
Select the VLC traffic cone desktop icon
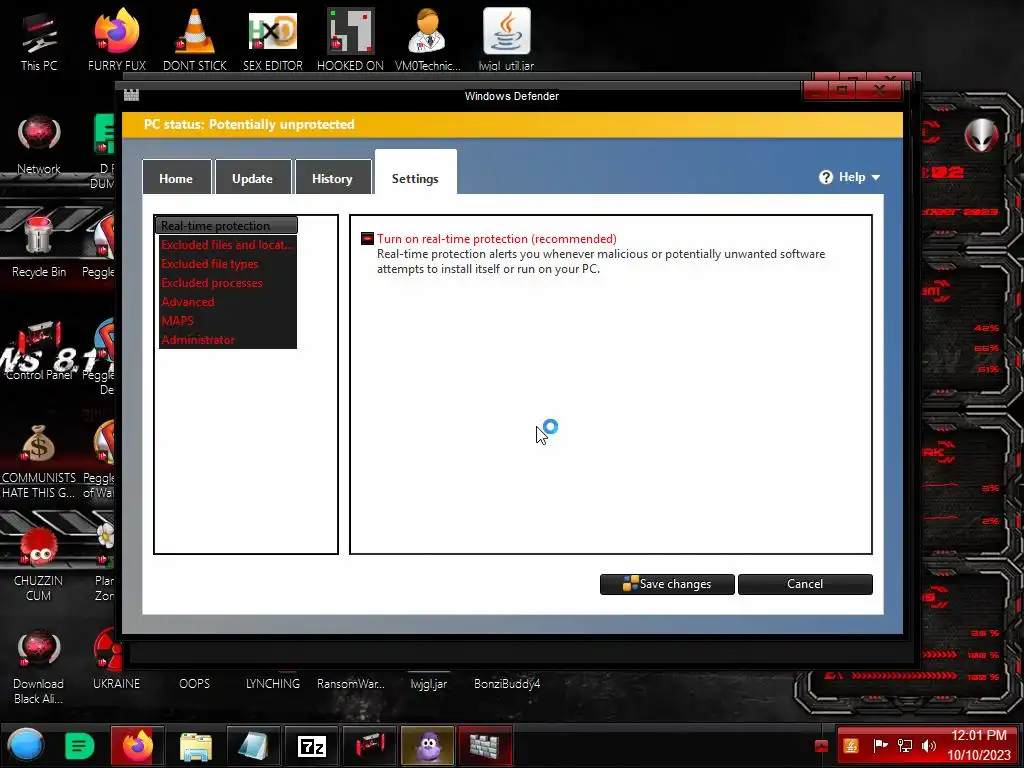[195, 31]
